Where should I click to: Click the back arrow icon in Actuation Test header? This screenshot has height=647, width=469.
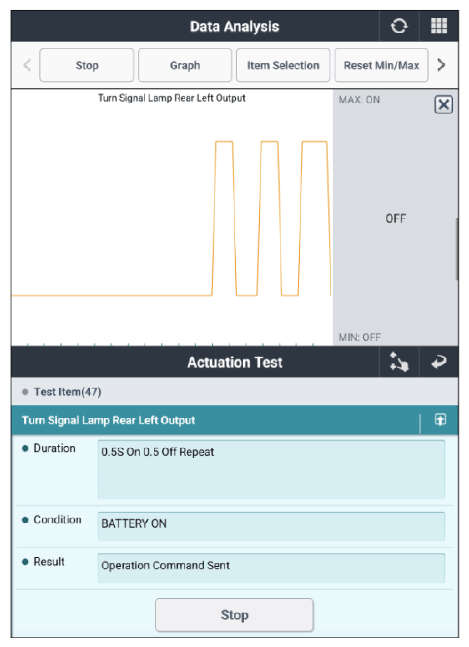(x=438, y=362)
